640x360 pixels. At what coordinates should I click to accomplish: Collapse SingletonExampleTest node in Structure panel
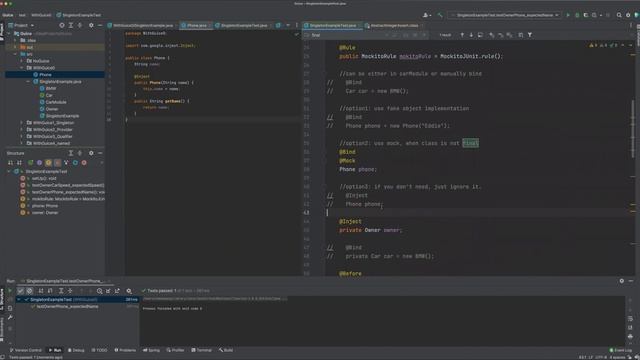tap(9, 171)
